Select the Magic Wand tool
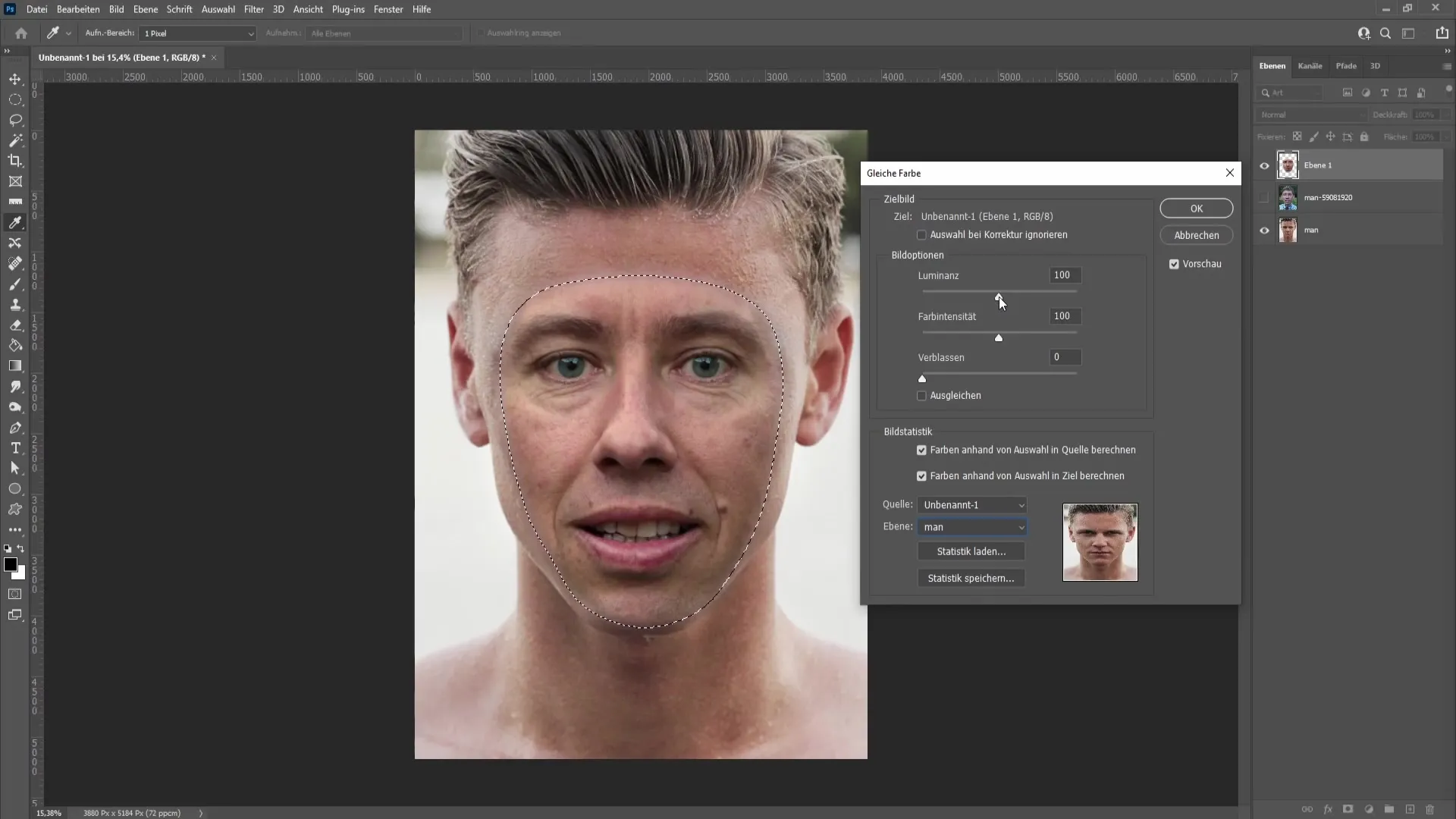The height and width of the screenshot is (819, 1456). (15, 140)
